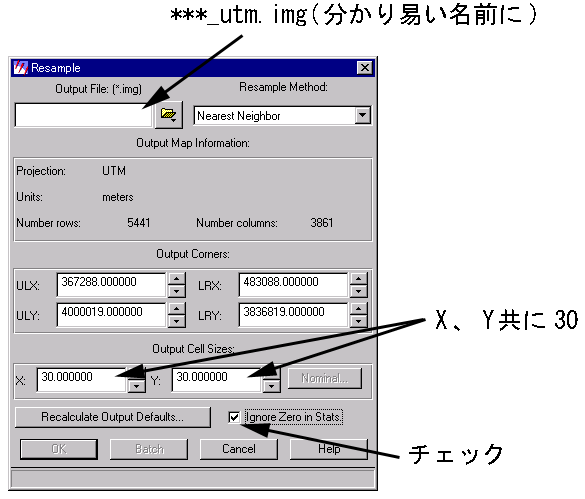Screen dimensions: 585x499
Task: Click the LRX coordinate input field
Action: (x=293, y=285)
